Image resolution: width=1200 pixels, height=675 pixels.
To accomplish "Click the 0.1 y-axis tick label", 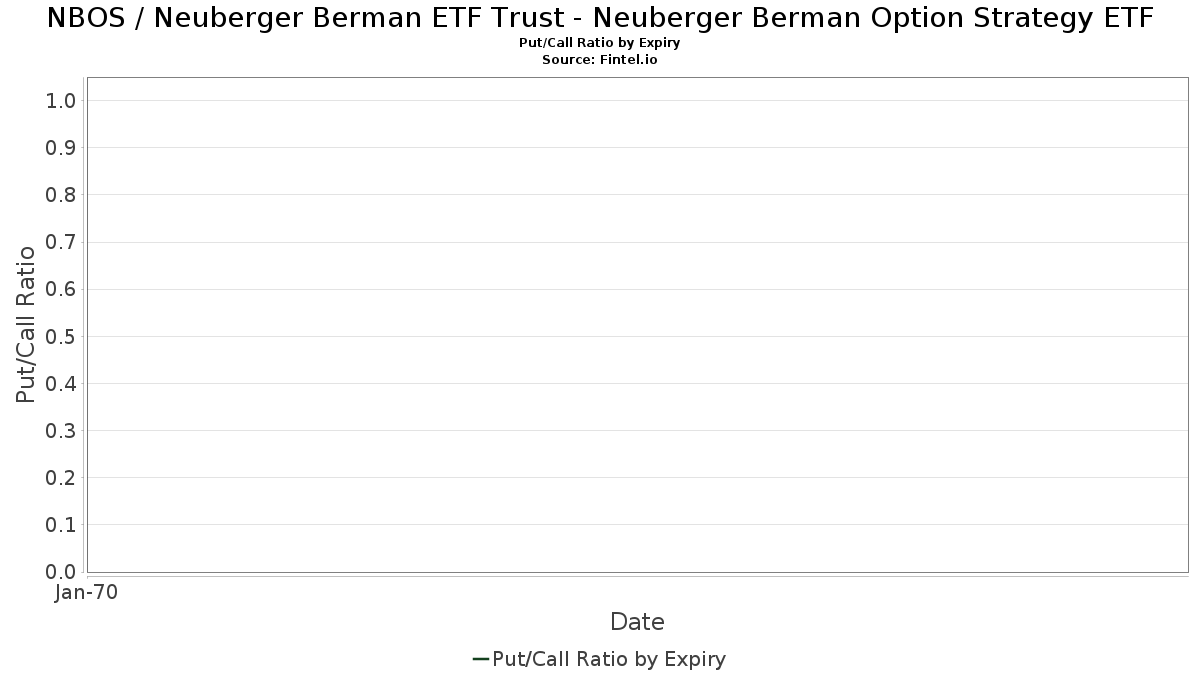I will coord(61,524).
